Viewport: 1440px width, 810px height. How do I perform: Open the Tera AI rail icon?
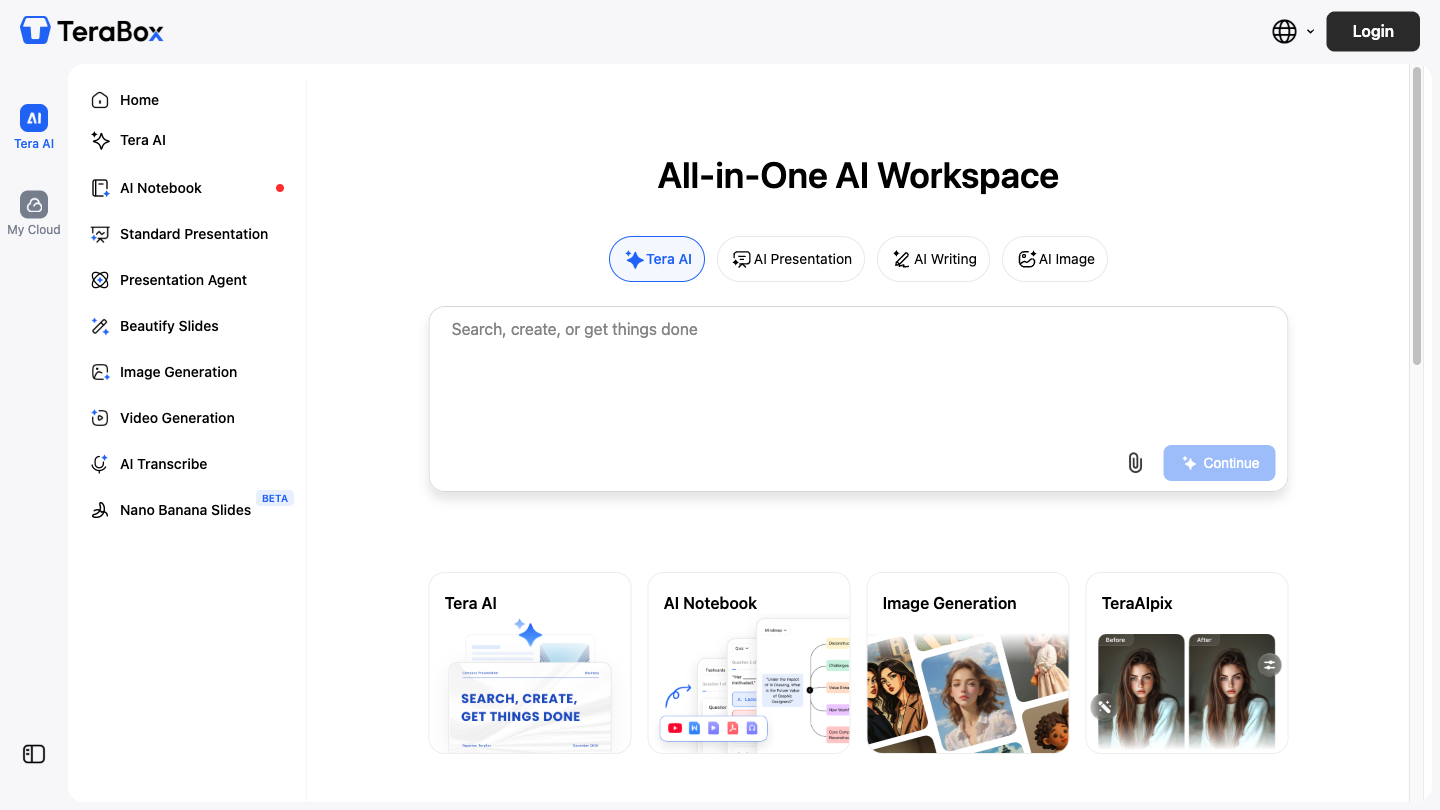coord(34,118)
